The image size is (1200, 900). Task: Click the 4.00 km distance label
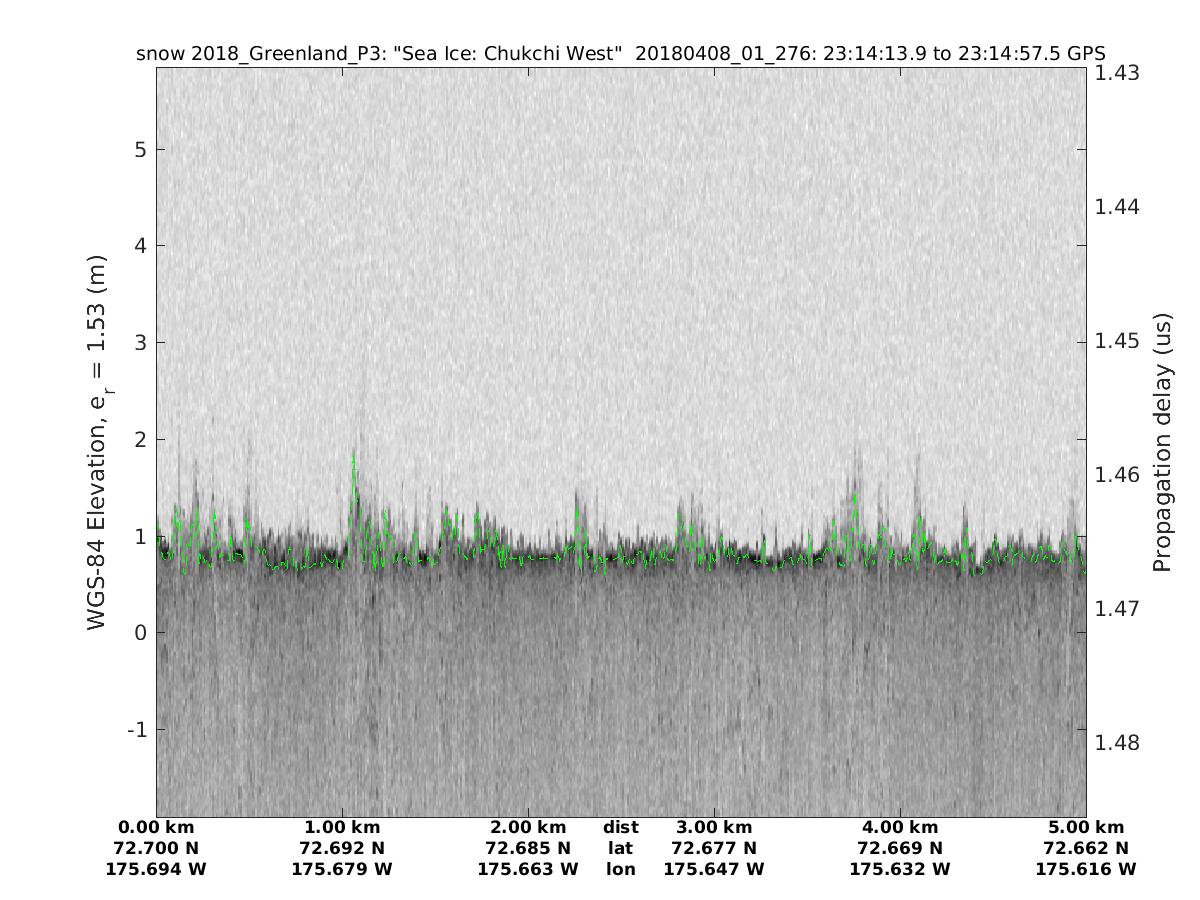coord(900,828)
